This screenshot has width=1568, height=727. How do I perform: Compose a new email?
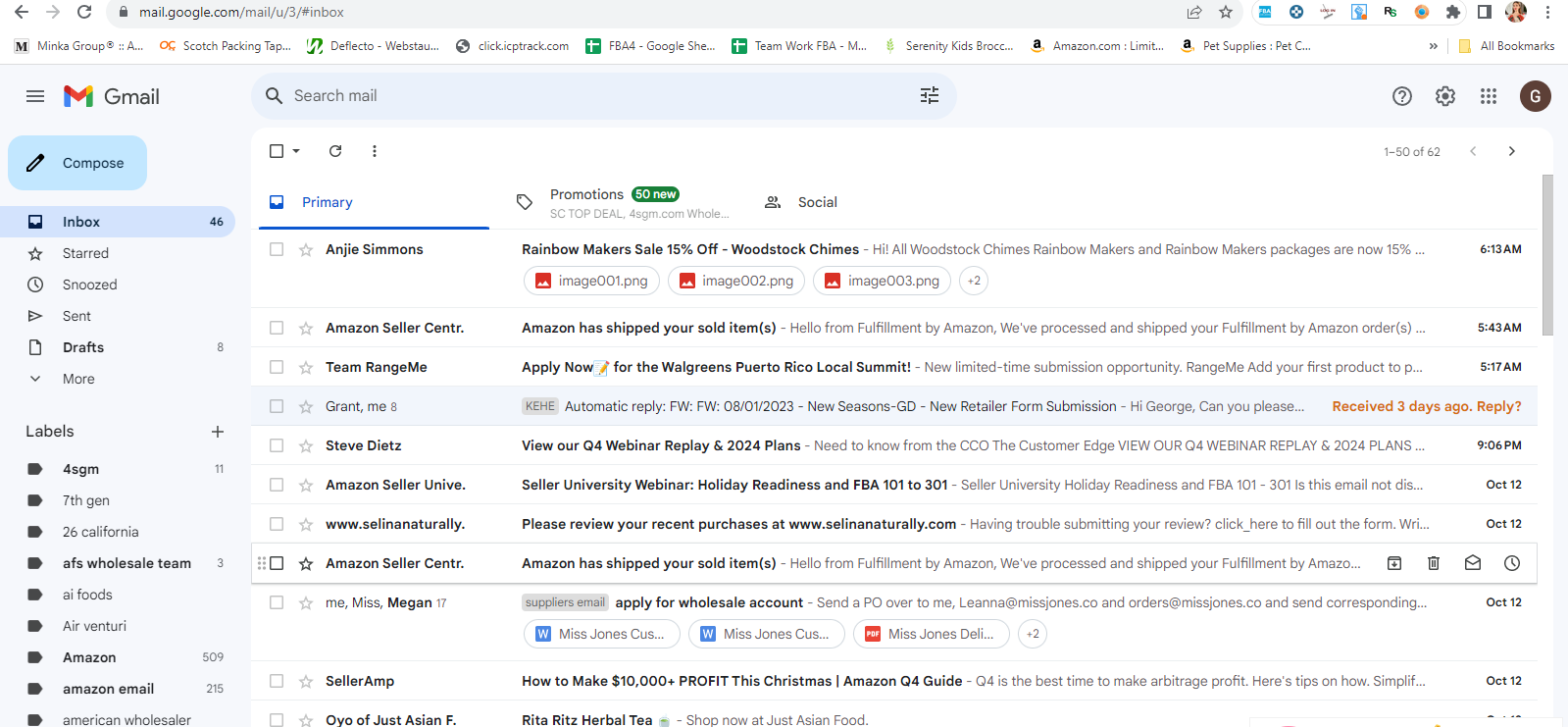click(77, 163)
